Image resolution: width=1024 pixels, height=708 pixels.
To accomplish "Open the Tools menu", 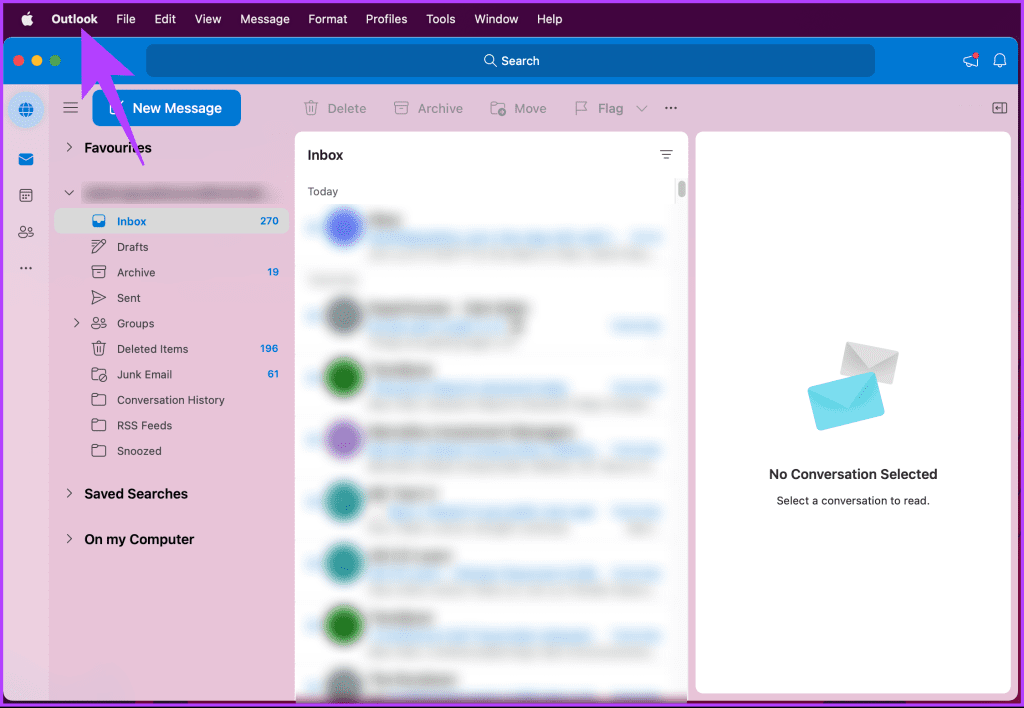I will click(440, 19).
